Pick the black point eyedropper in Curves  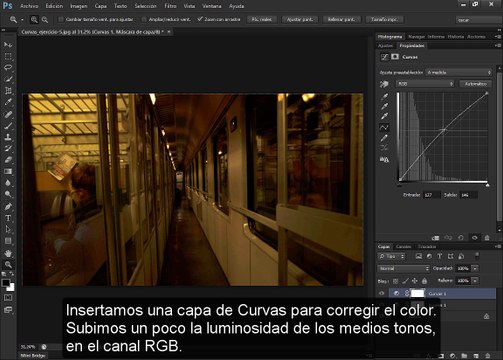tap(384, 97)
